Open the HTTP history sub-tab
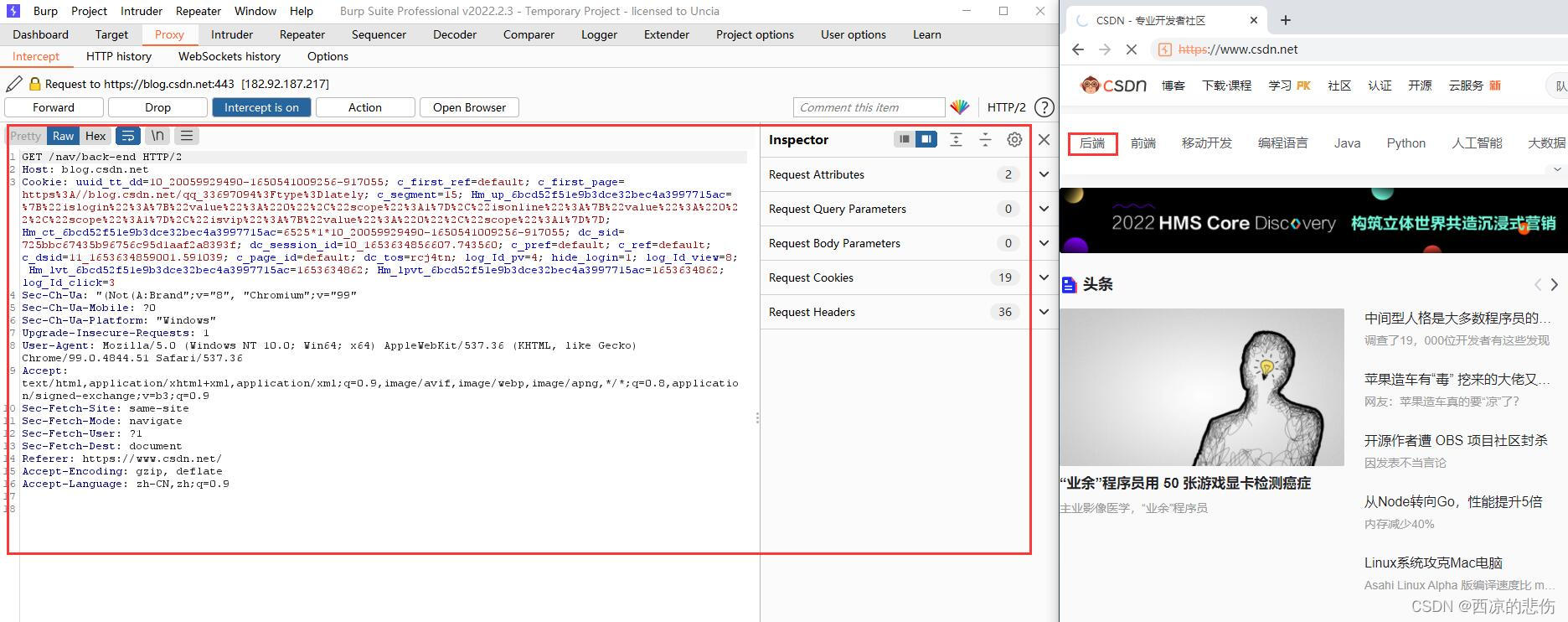 119,56
